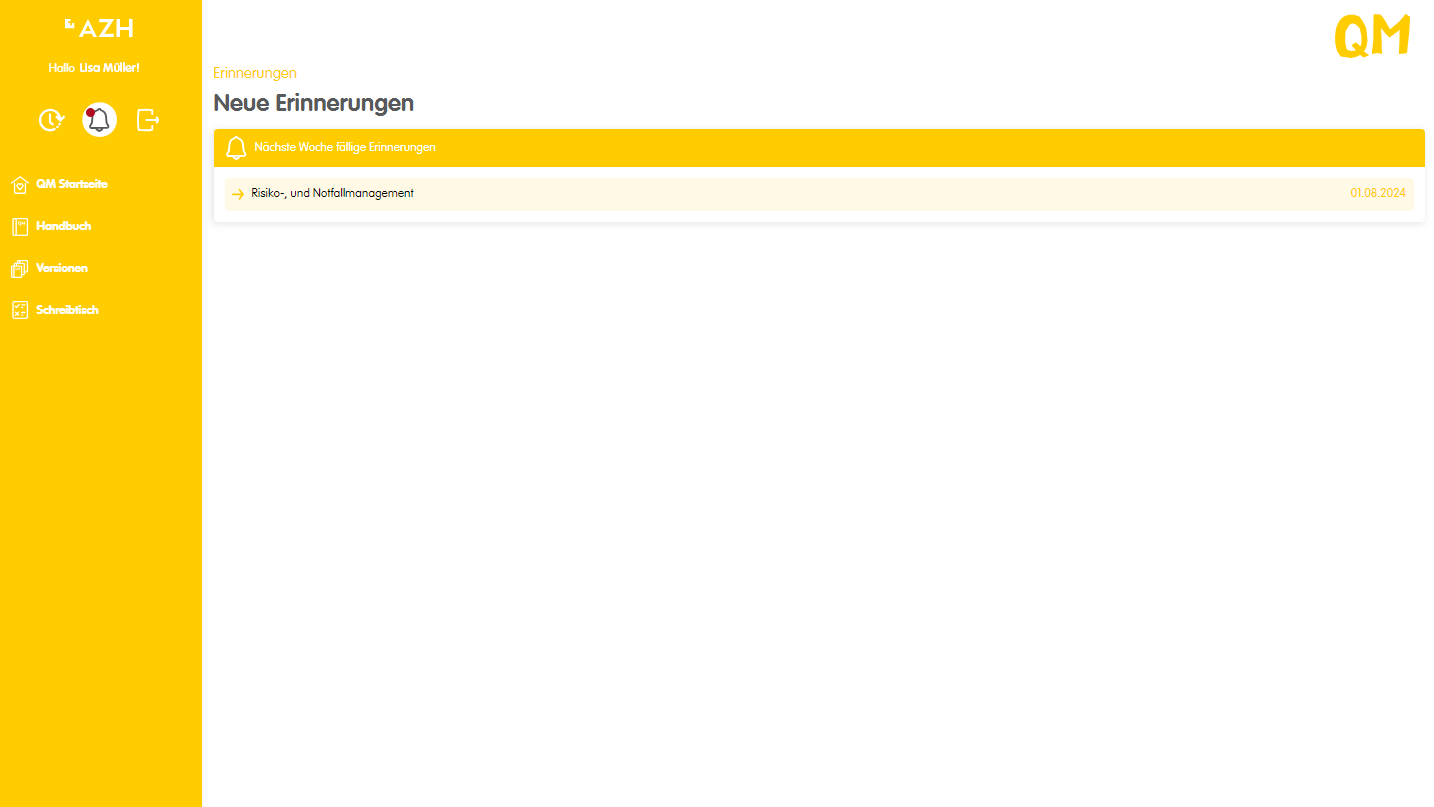Click the AZH logo in the sidebar

(x=99, y=28)
